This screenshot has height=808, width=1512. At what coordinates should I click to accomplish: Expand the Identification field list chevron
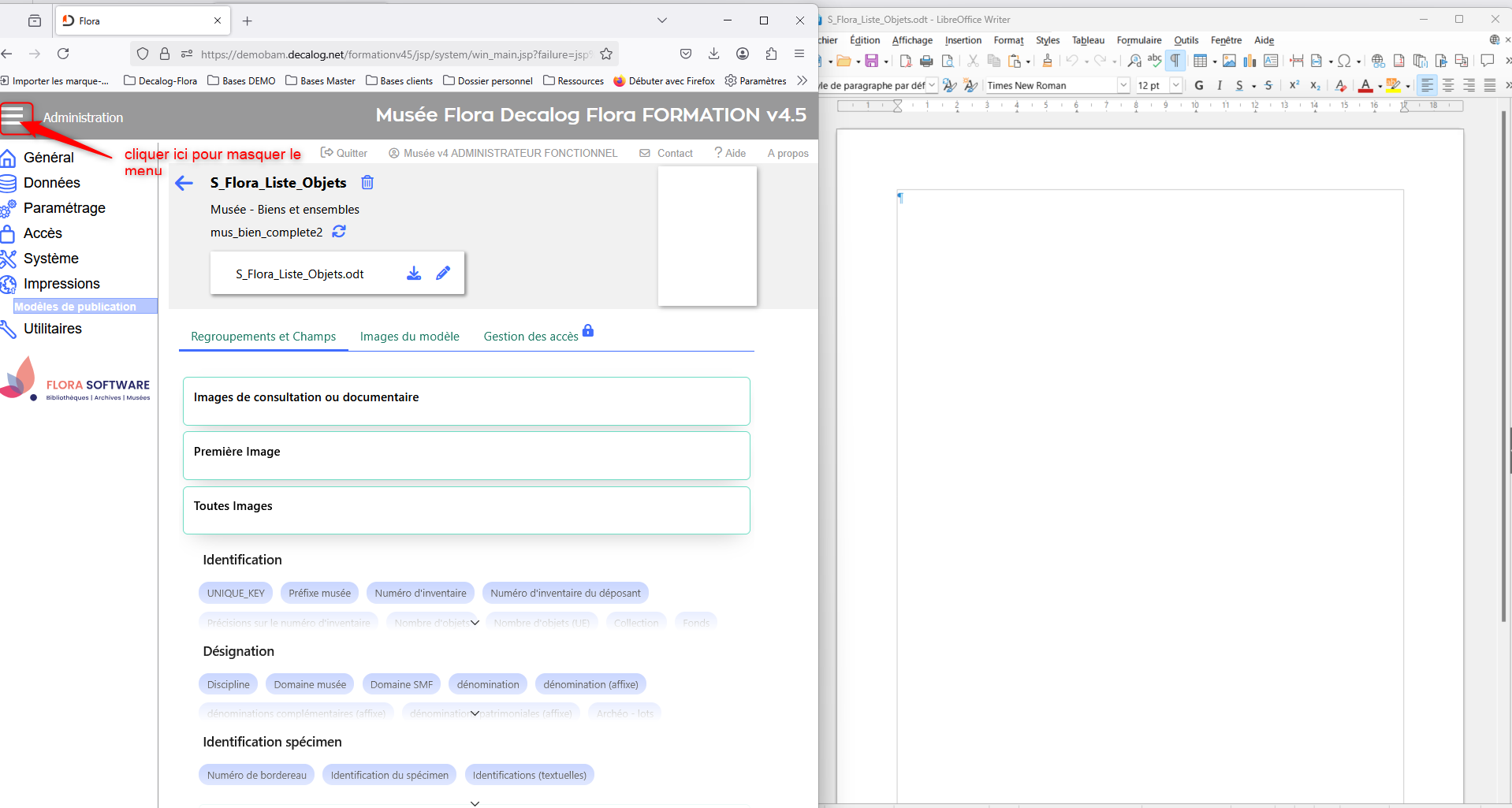point(475,623)
